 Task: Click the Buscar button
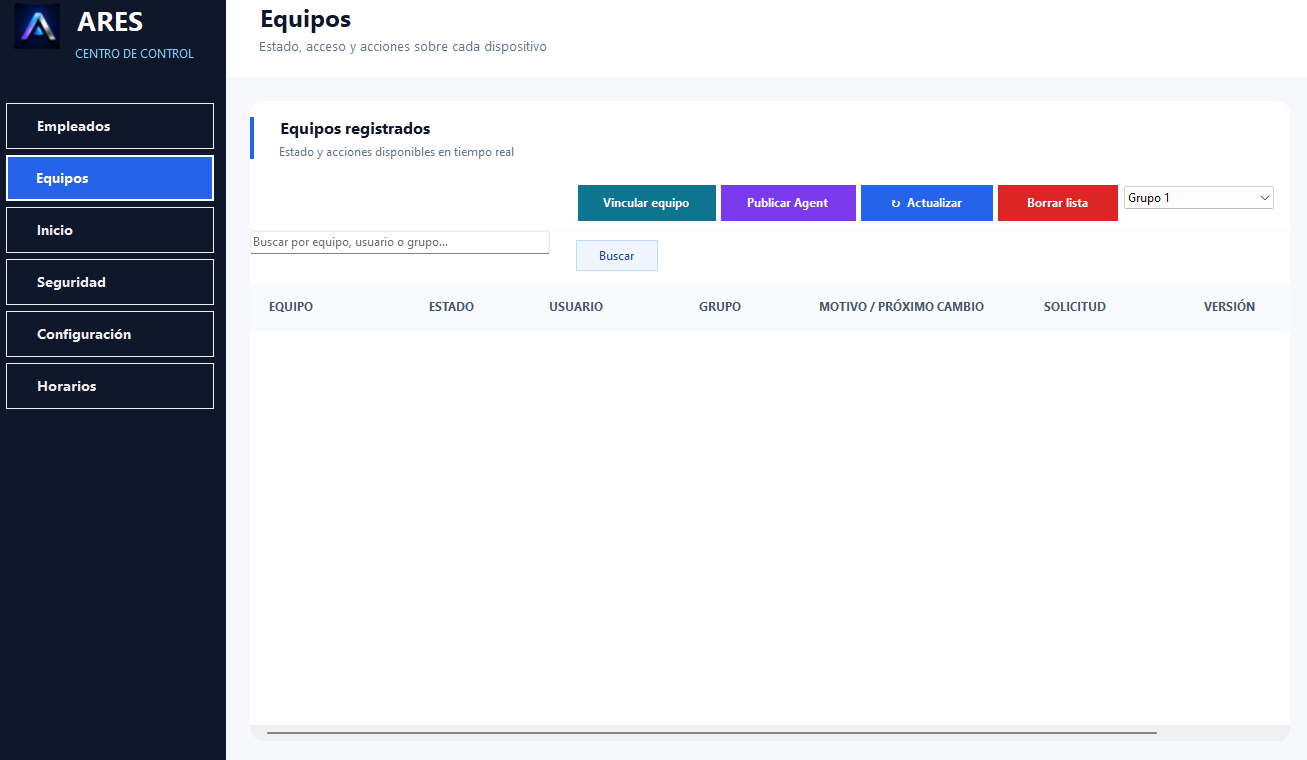(617, 256)
